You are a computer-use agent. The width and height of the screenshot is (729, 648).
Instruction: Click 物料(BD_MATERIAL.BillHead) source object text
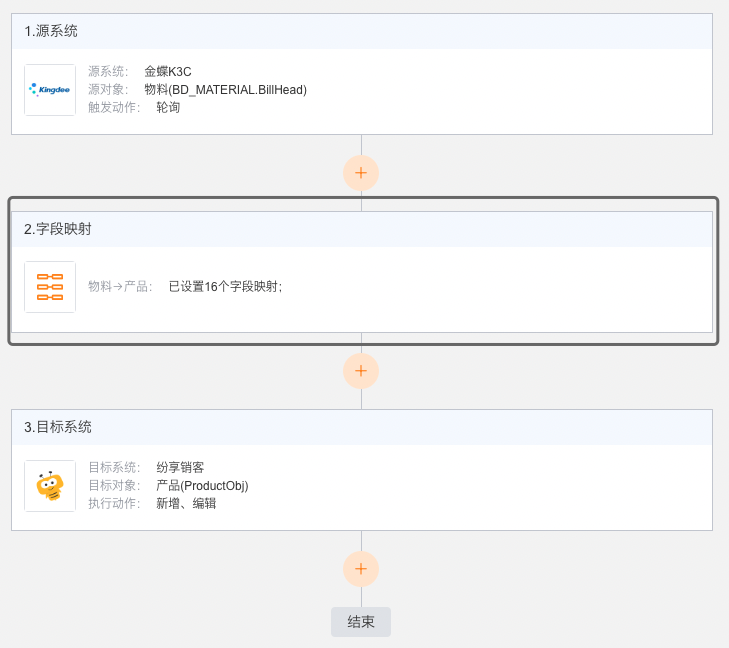[225, 90]
